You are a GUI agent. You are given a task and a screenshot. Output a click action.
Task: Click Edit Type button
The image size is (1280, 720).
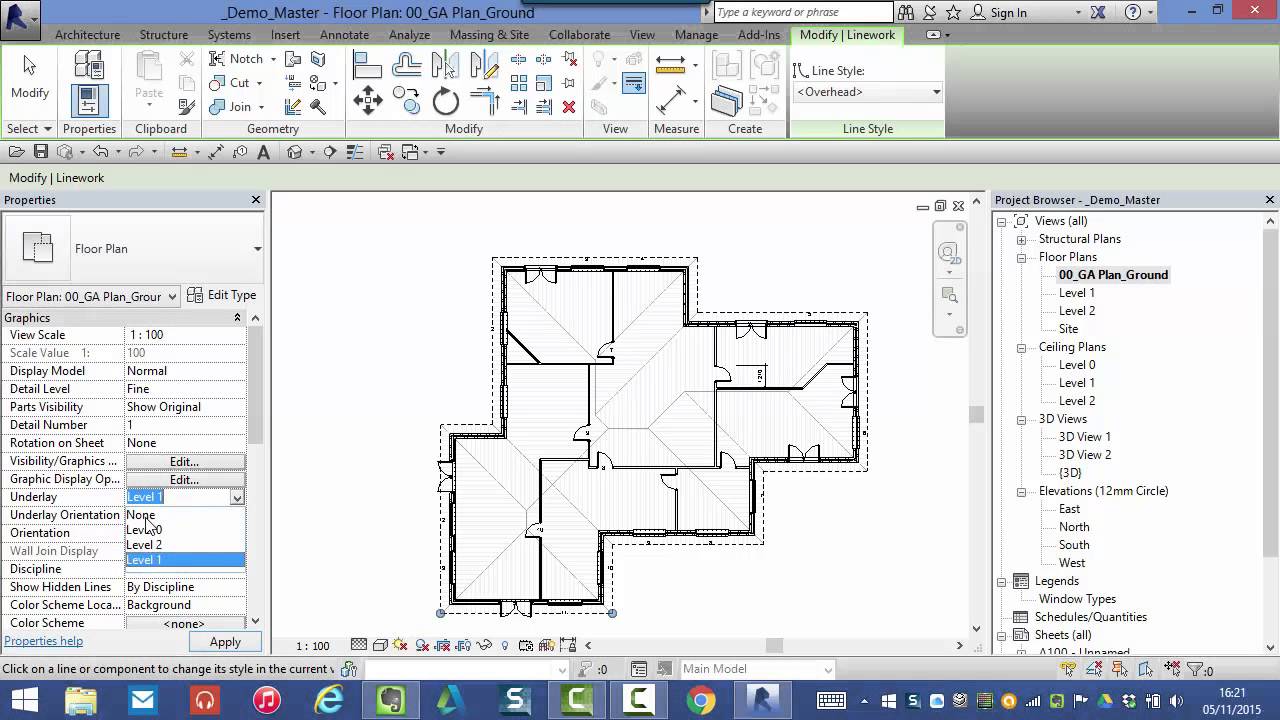point(222,295)
